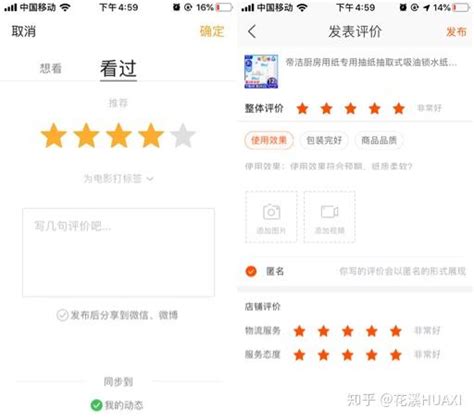This screenshot has width=474, height=420.
Task: Tap the fifth star of 服务态度 rating
Action: point(396,355)
